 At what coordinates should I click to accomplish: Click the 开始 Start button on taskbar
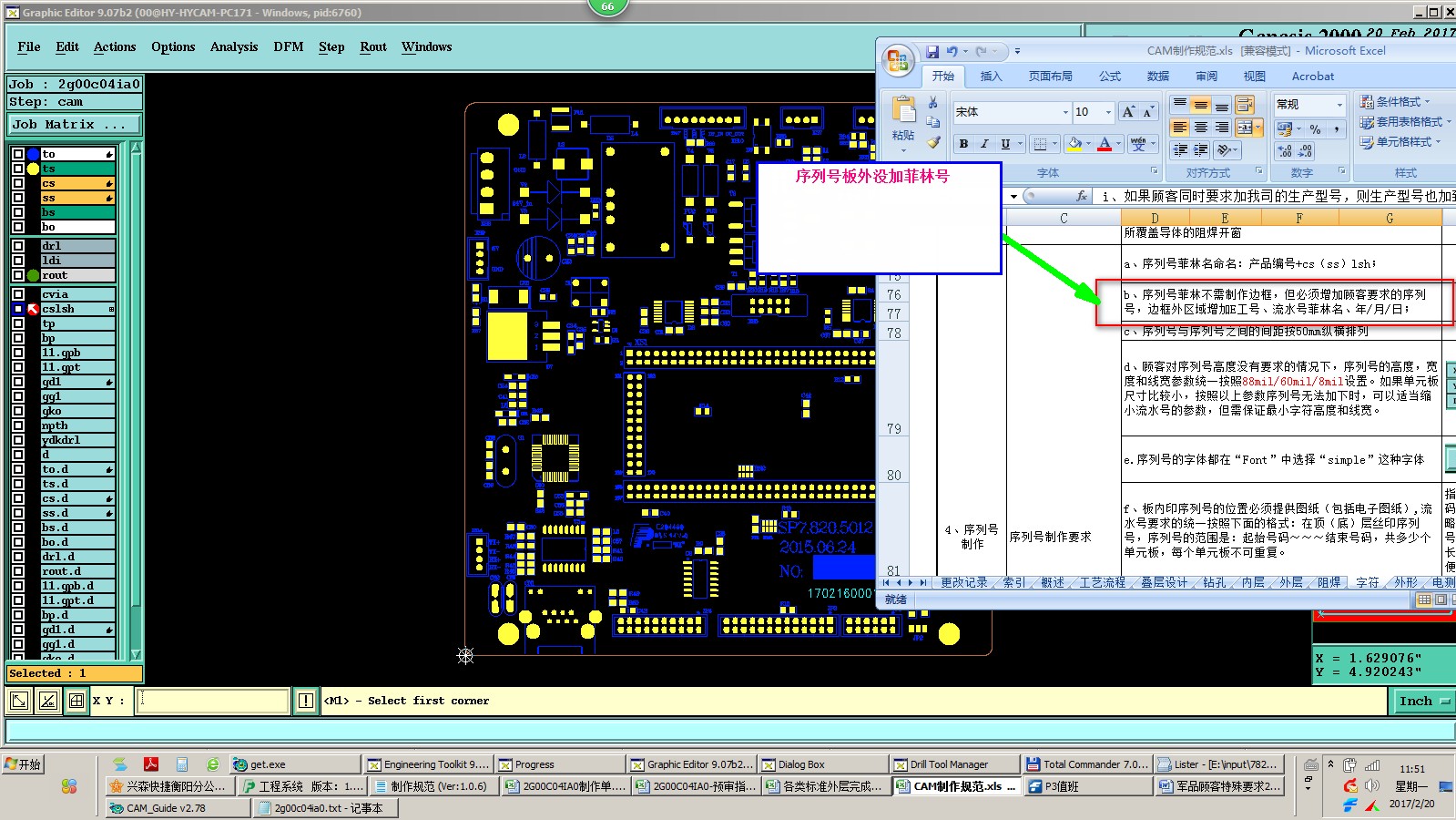23,764
